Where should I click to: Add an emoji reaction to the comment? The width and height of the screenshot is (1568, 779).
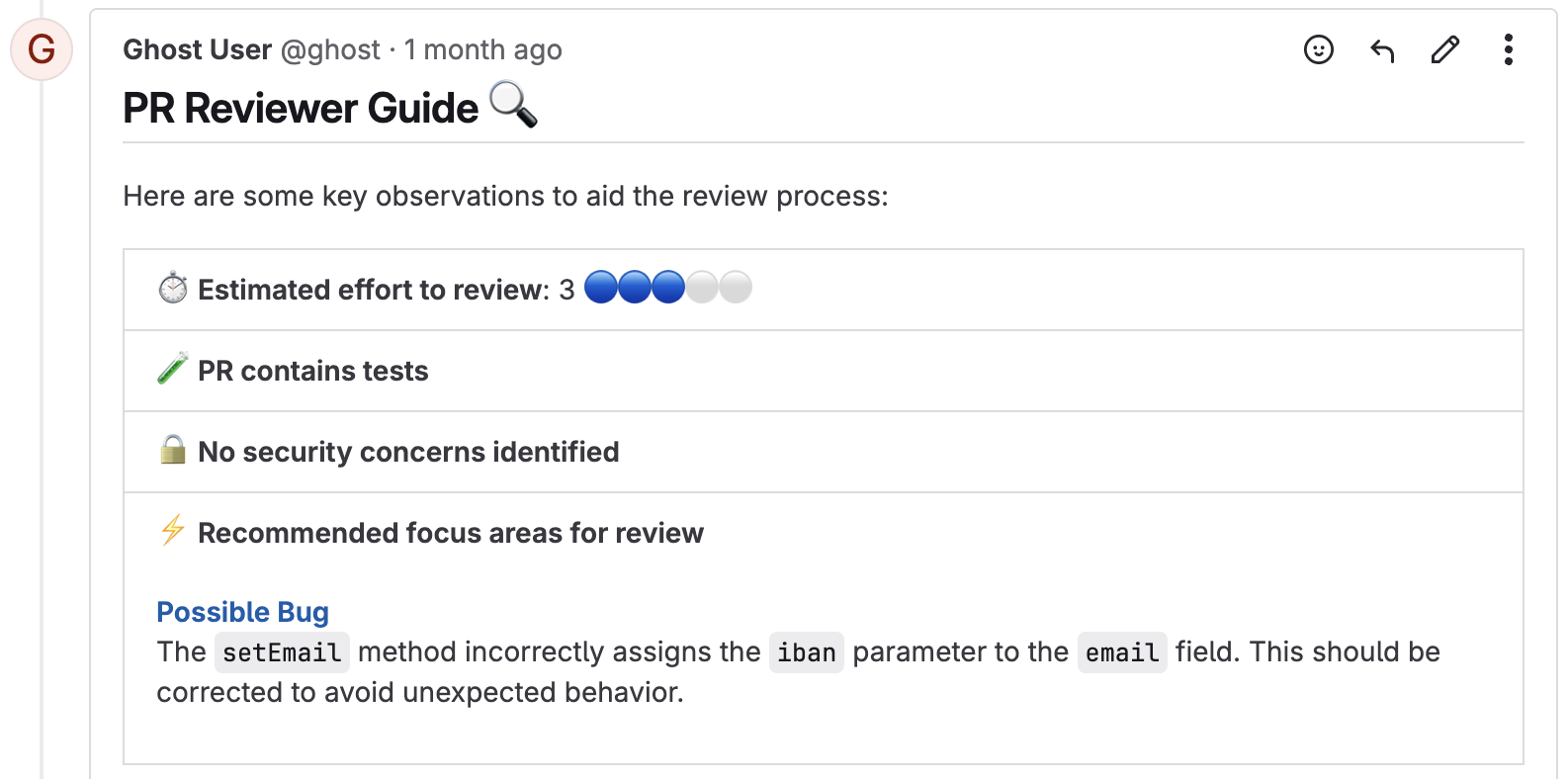[1319, 49]
